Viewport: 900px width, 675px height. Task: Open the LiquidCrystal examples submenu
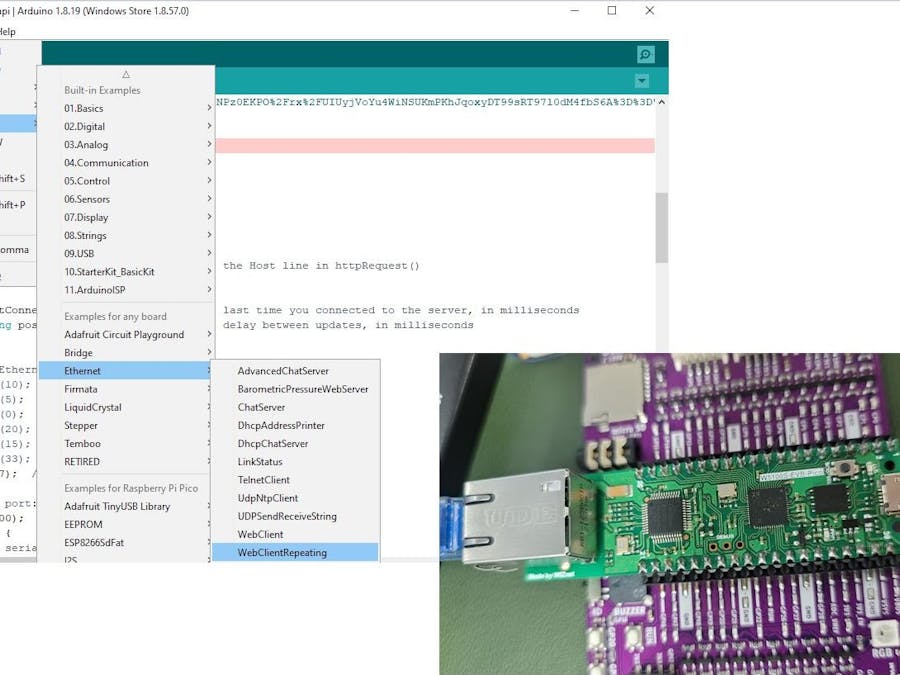[x=126, y=407]
